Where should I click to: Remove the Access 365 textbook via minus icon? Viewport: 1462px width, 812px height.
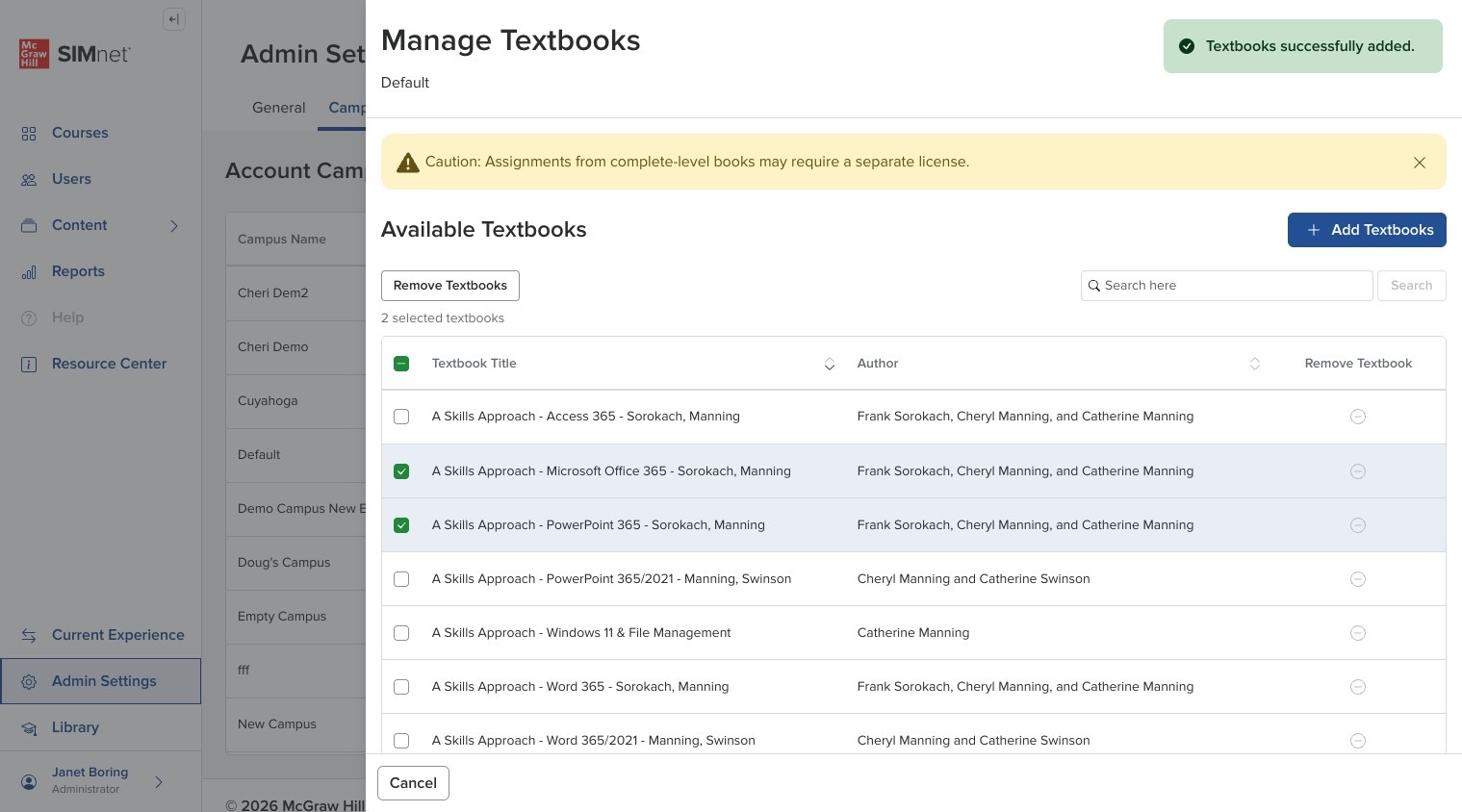tap(1358, 417)
